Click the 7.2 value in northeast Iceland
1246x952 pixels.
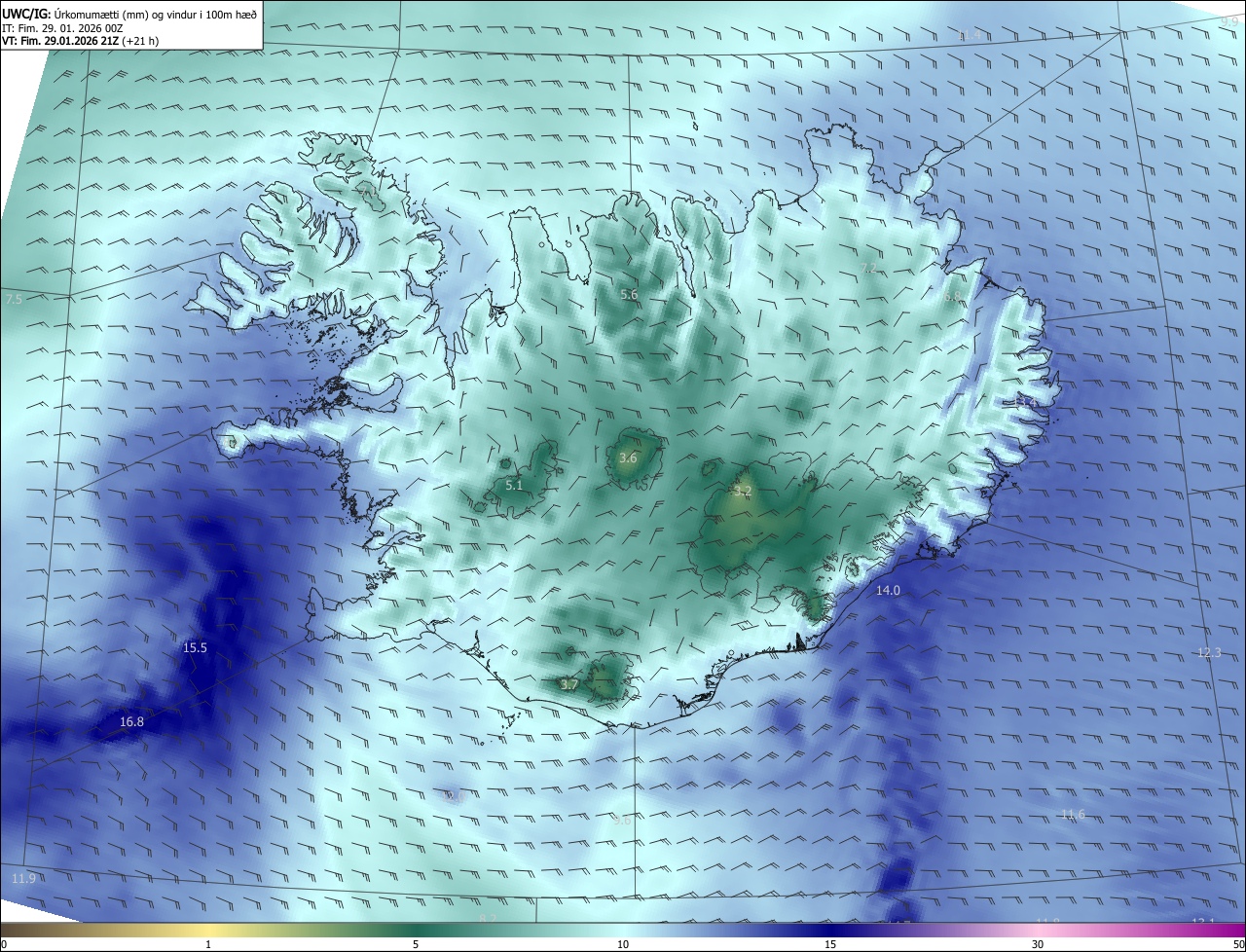tap(869, 268)
